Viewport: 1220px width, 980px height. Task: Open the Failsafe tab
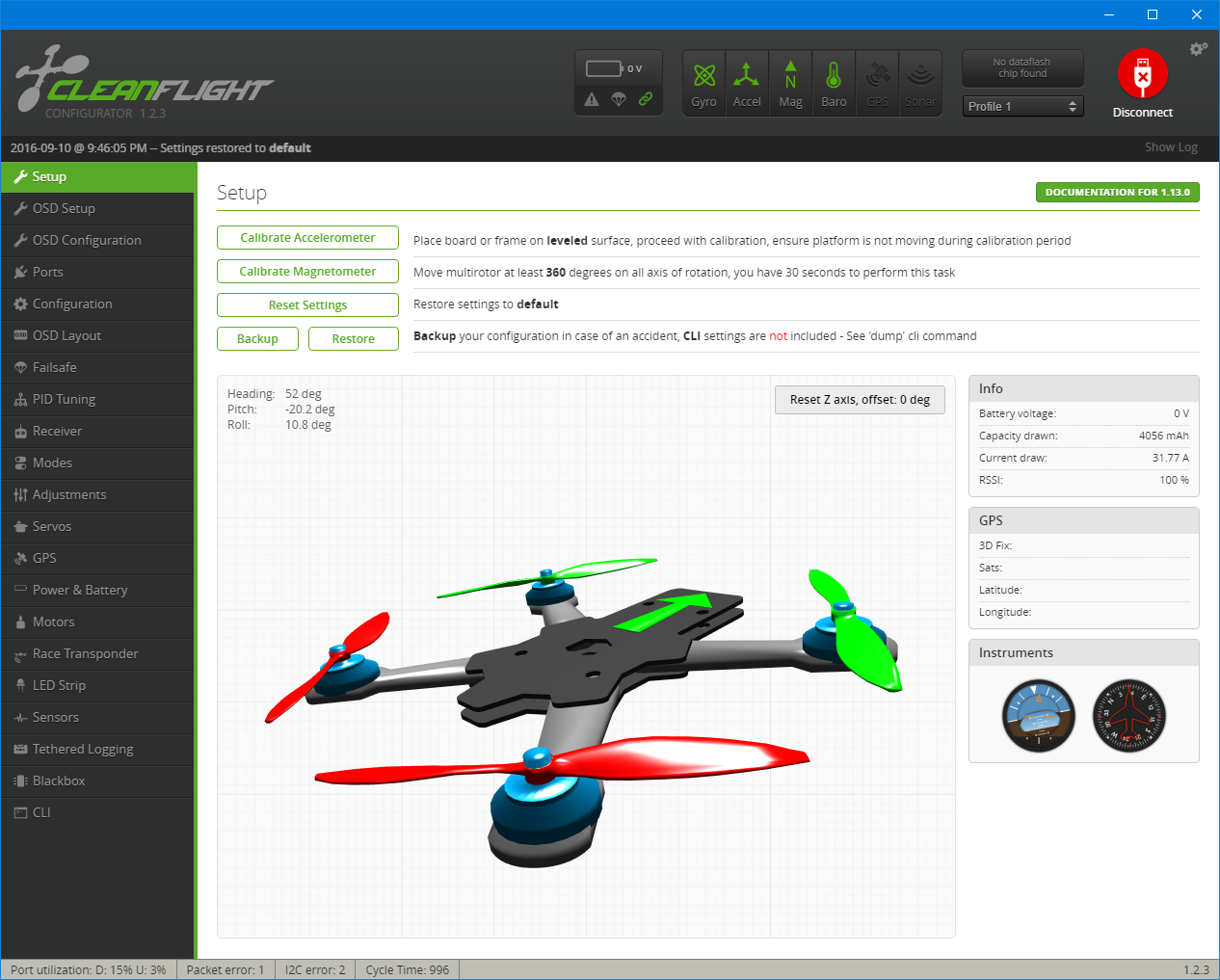pyautogui.click(x=97, y=368)
